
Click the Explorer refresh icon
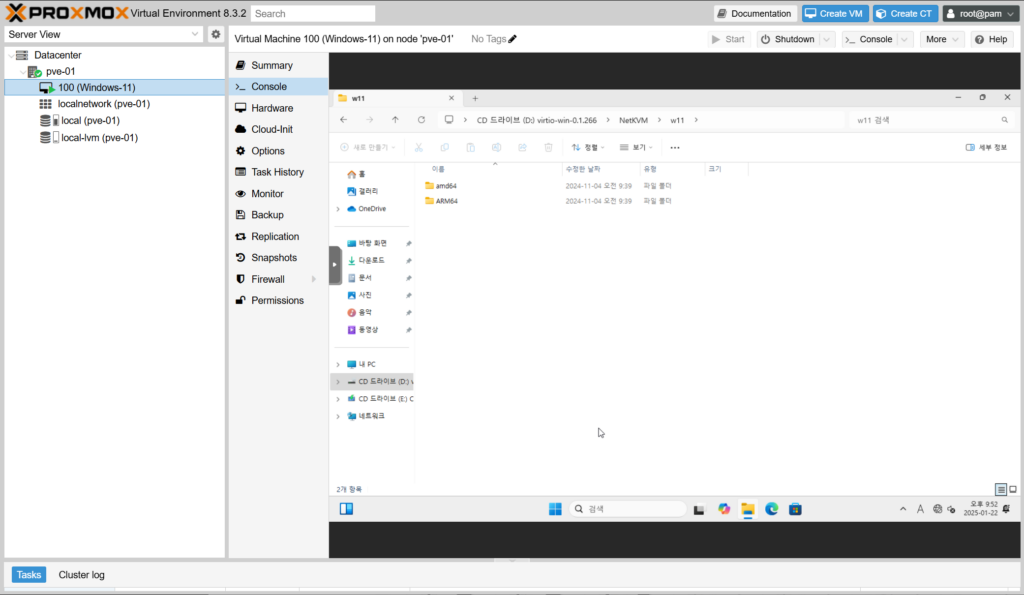pos(421,120)
